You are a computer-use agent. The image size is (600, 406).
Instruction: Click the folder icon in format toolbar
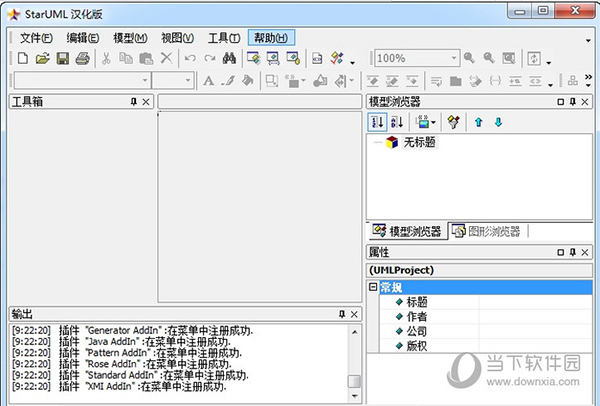coord(456,81)
